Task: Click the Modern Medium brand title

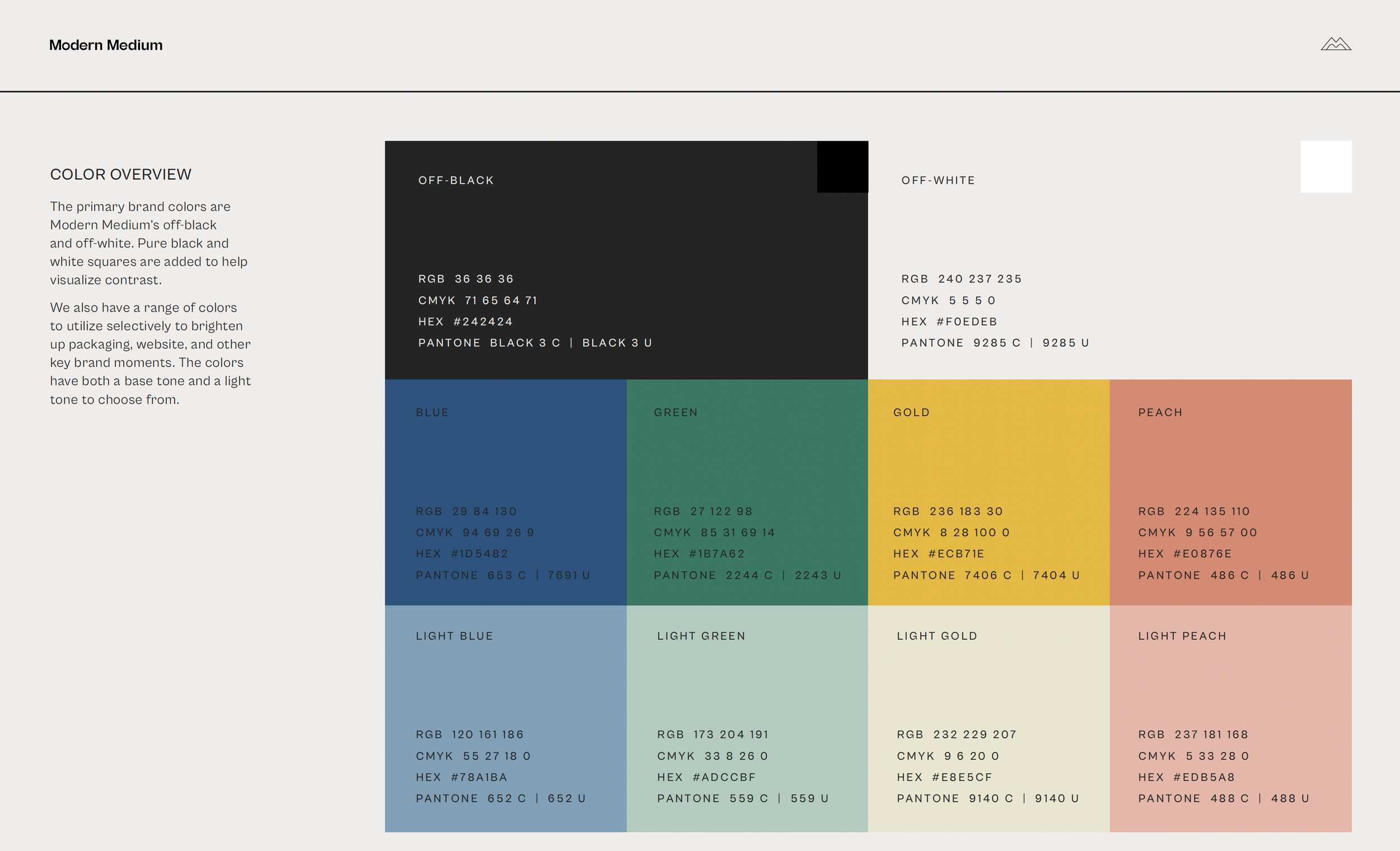Action: click(x=106, y=45)
